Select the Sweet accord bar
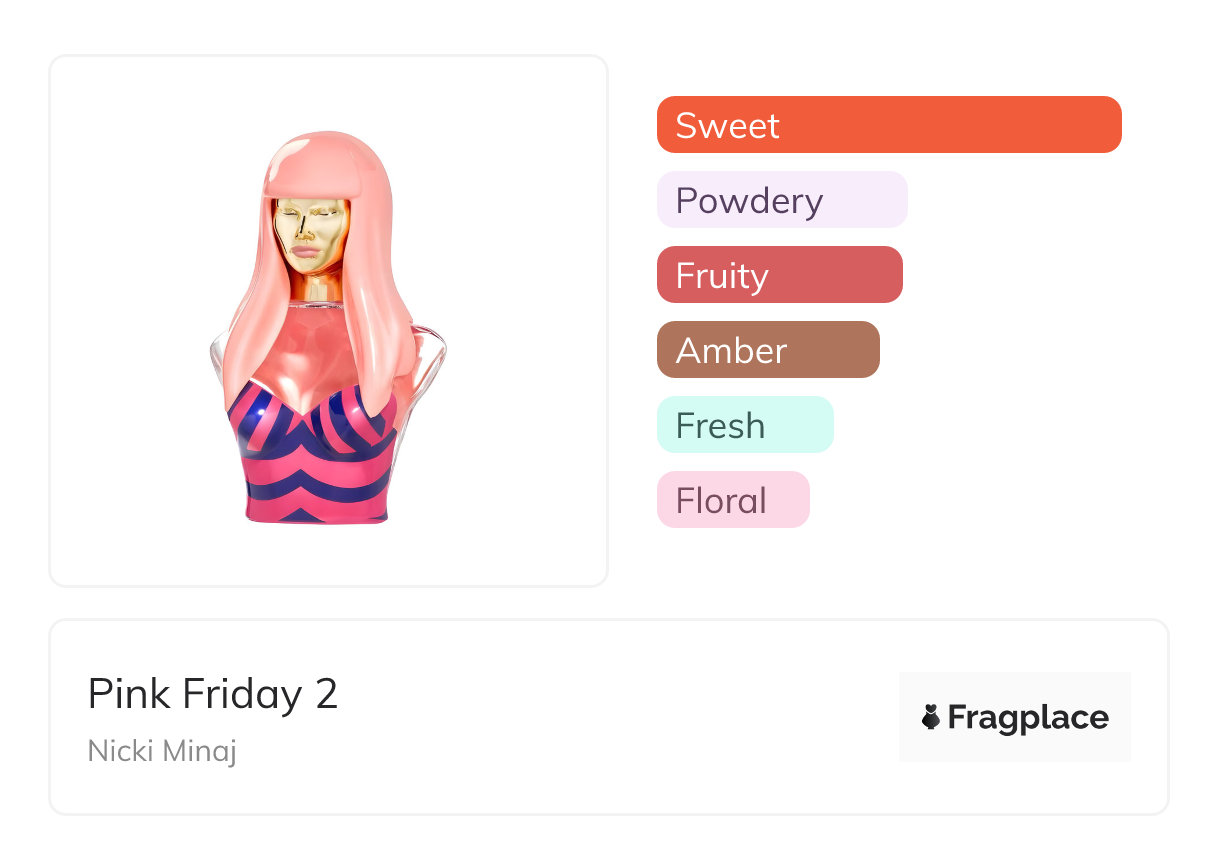Viewport: 1218px width, 864px height. pos(888,125)
